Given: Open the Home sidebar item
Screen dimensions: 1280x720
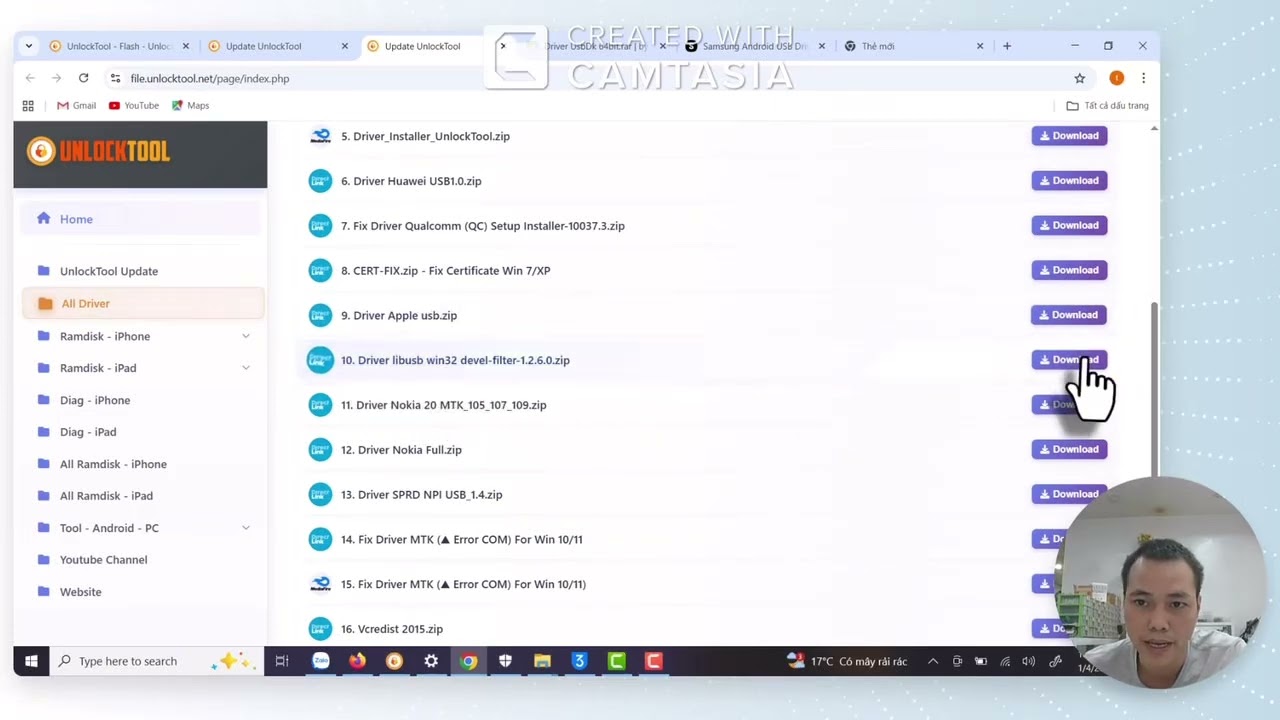Looking at the screenshot, I should (140, 219).
